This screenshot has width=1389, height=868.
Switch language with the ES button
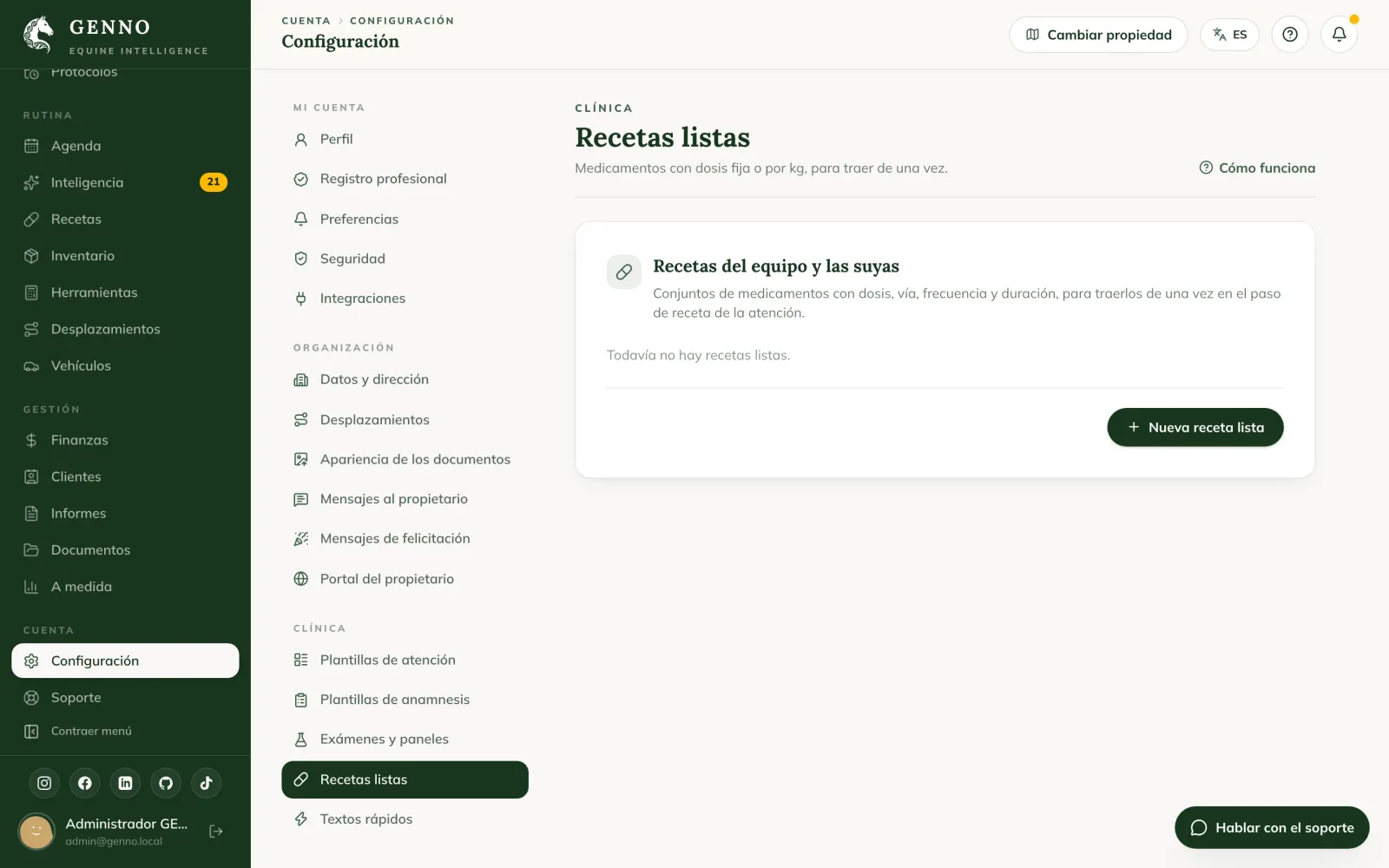tap(1229, 35)
